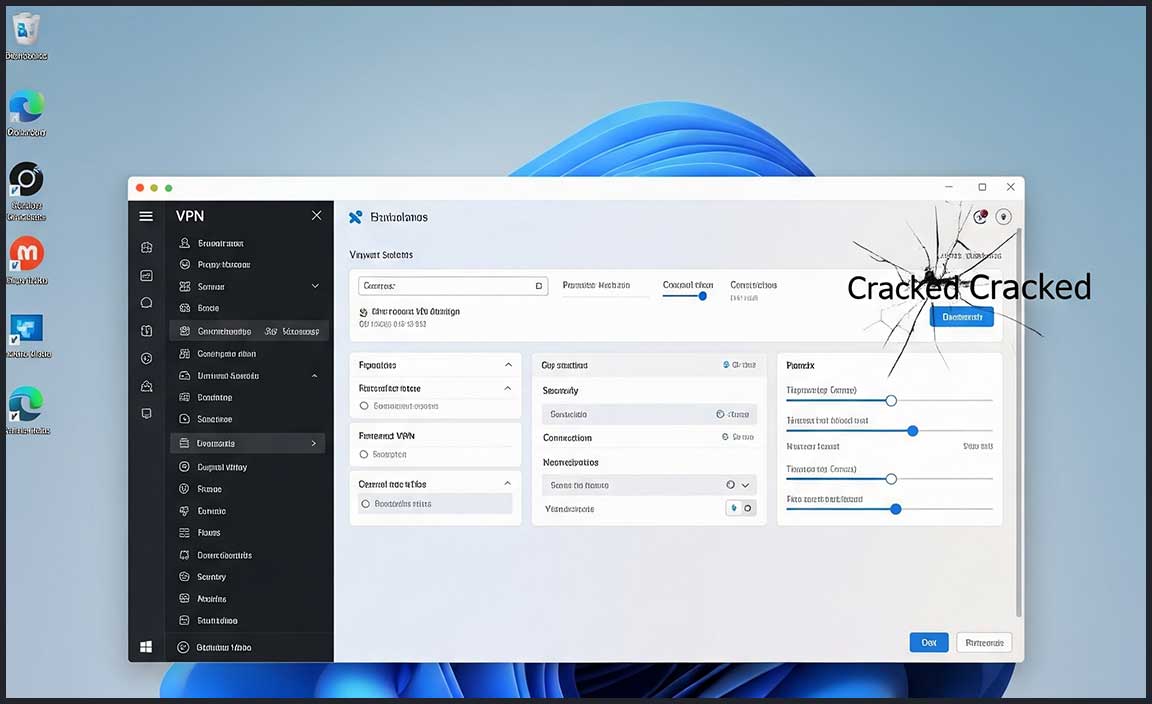Click the blue icon link in middle panel header

point(739,364)
